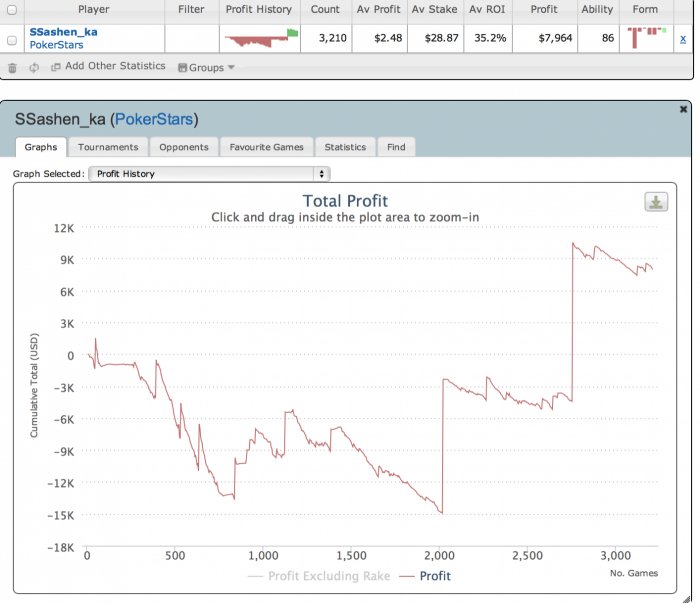Click the Profit History thumbnail graph

tap(261, 38)
